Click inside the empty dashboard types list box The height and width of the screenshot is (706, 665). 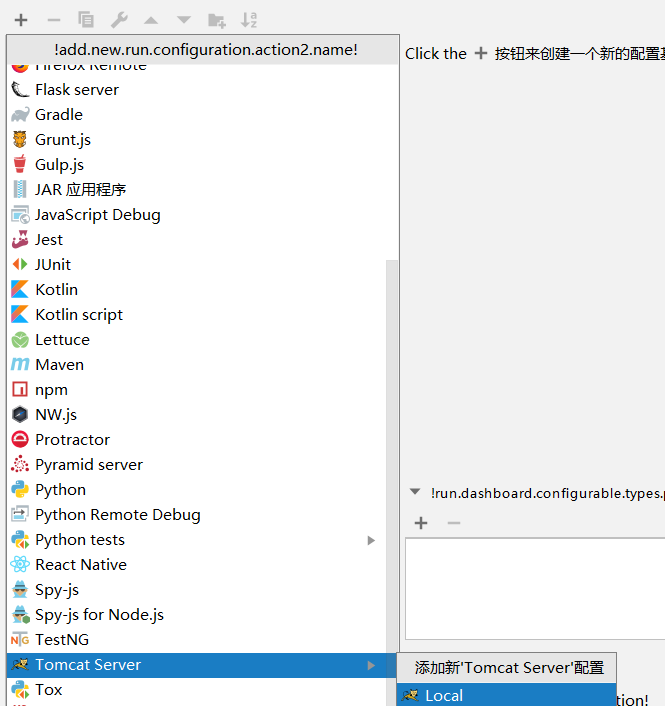[x=535, y=588]
